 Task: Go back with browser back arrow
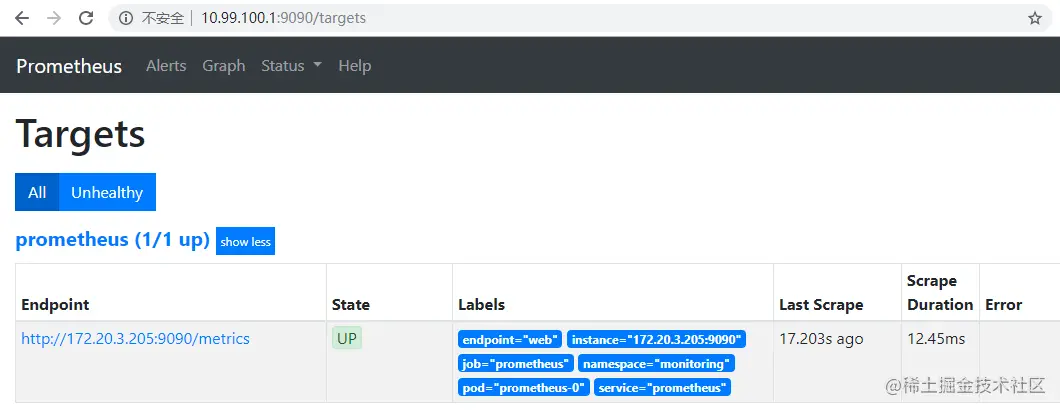(x=22, y=18)
